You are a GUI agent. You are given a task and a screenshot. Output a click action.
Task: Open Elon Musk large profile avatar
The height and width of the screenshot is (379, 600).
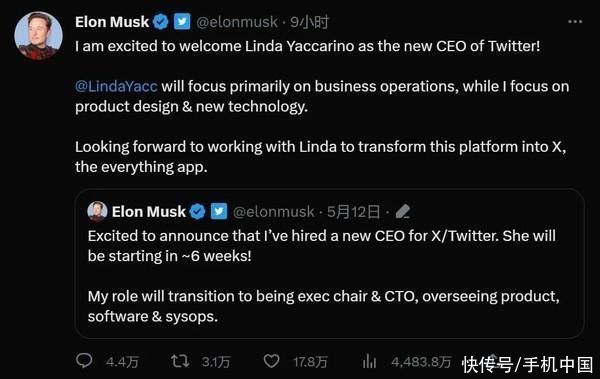tap(38, 36)
